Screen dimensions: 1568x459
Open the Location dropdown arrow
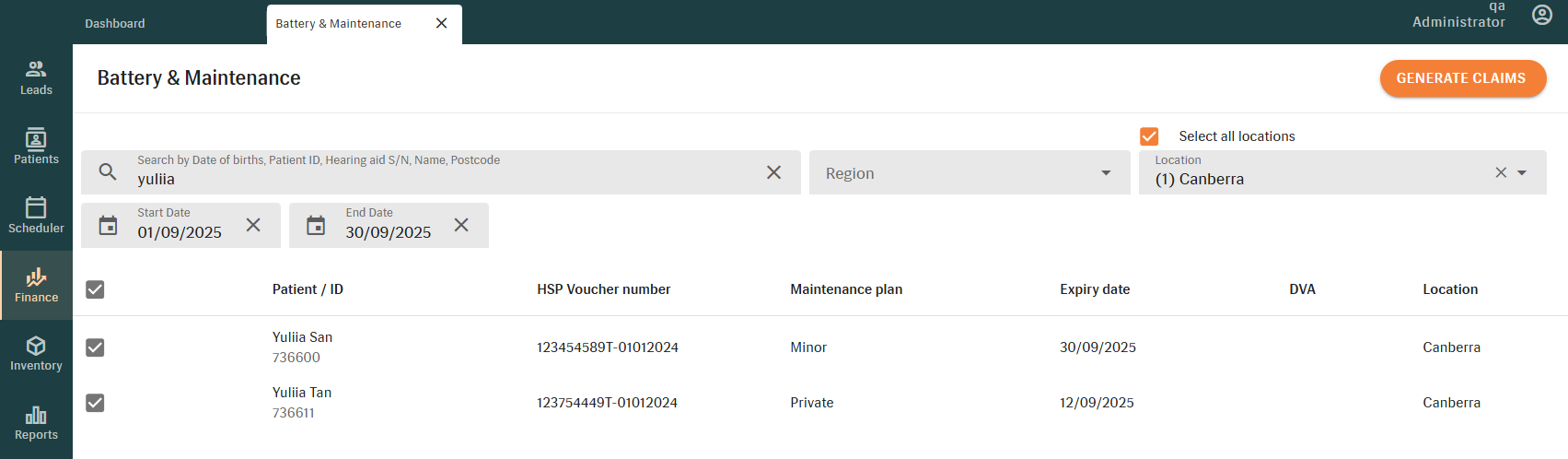(1522, 173)
